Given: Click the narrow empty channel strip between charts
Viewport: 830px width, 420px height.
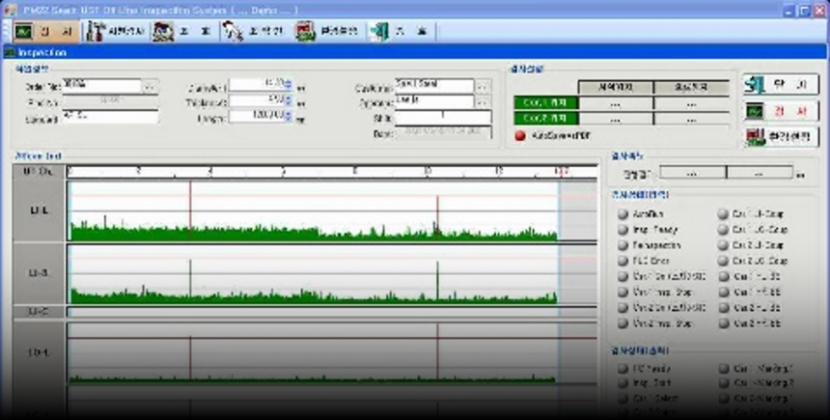Looking at the screenshot, I should click(332, 312).
